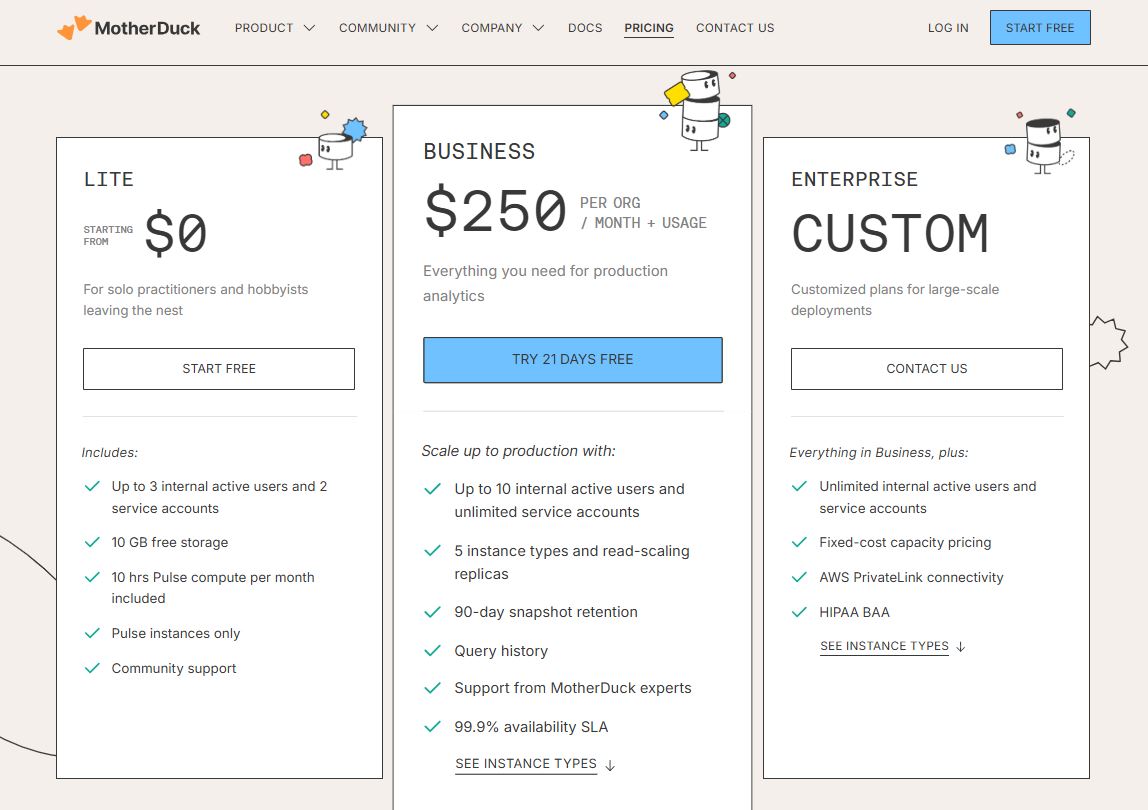Open the DOCS page from the navbar
This screenshot has width=1148, height=810.
pyautogui.click(x=585, y=28)
